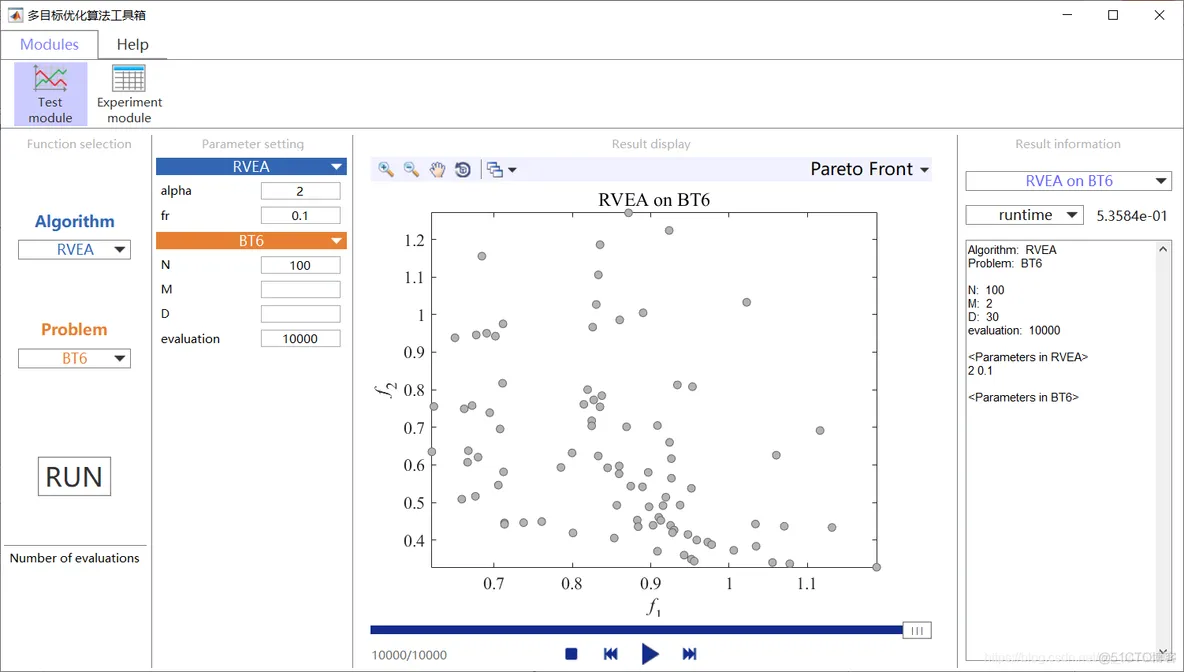
Task: Jump back to the first animation frame
Action: (x=611, y=653)
